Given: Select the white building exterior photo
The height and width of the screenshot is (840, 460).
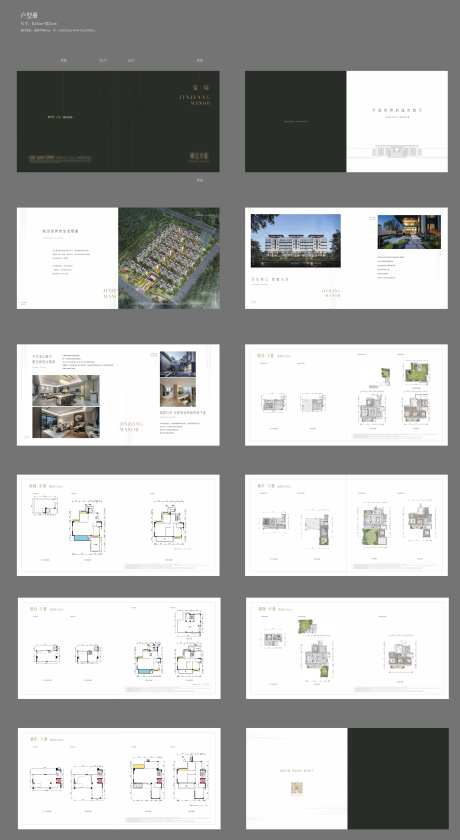Looking at the screenshot, I should (296, 241).
